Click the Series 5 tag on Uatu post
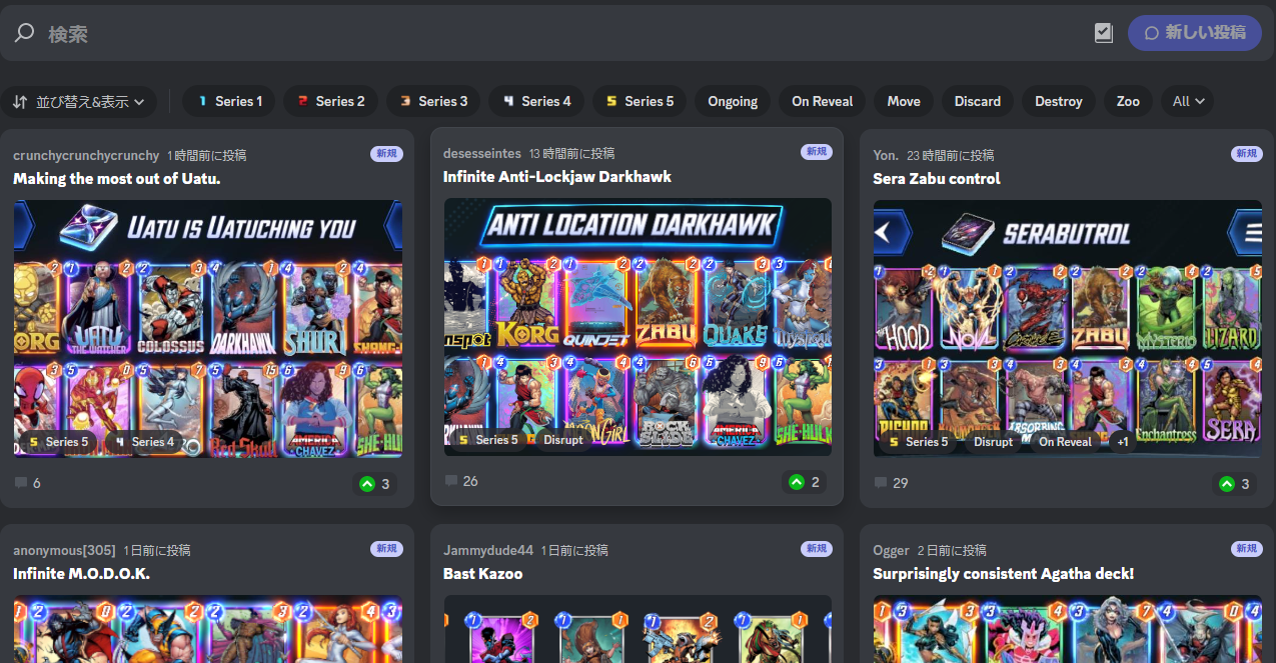This screenshot has width=1276, height=663. (58, 442)
